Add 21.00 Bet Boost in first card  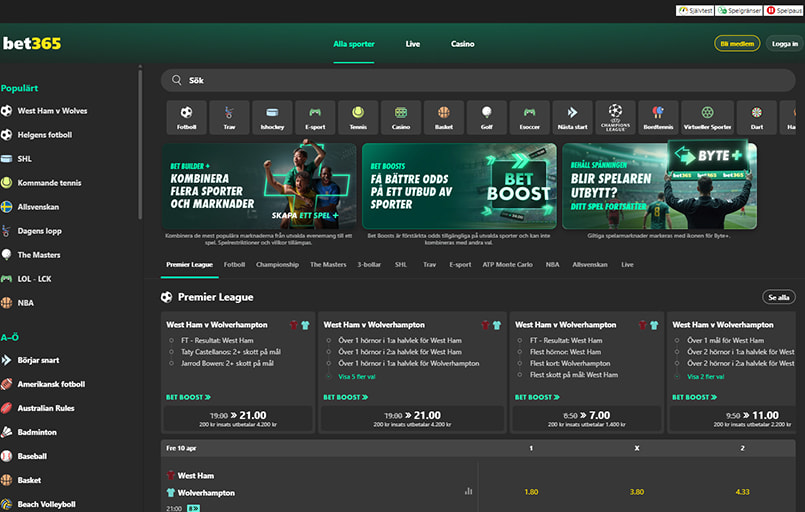point(238,419)
